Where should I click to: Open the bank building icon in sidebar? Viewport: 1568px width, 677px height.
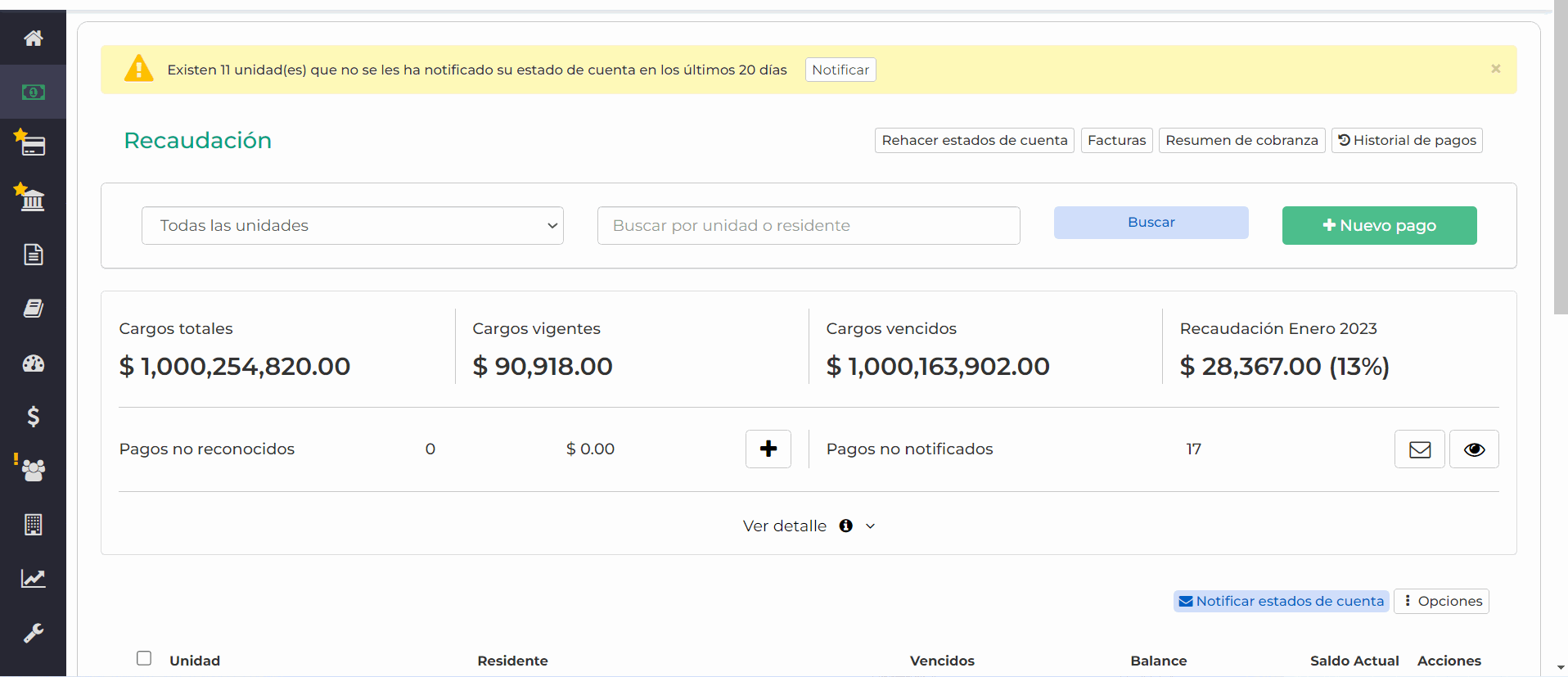[33, 199]
